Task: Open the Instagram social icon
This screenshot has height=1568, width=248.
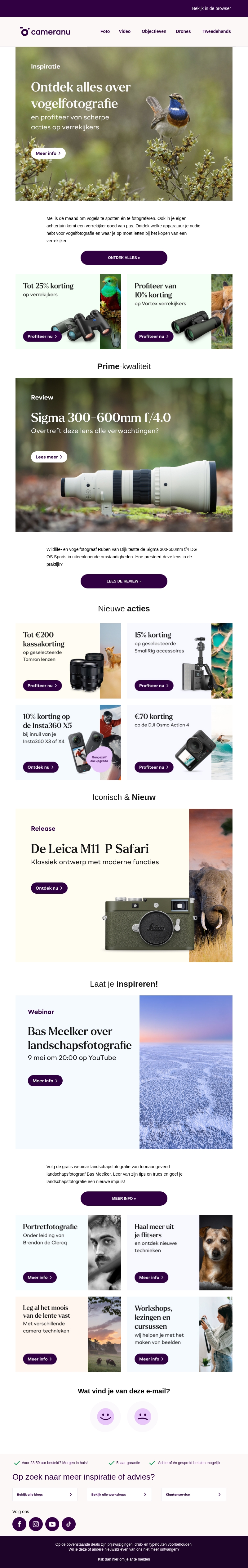Action: [x=36, y=1524]
